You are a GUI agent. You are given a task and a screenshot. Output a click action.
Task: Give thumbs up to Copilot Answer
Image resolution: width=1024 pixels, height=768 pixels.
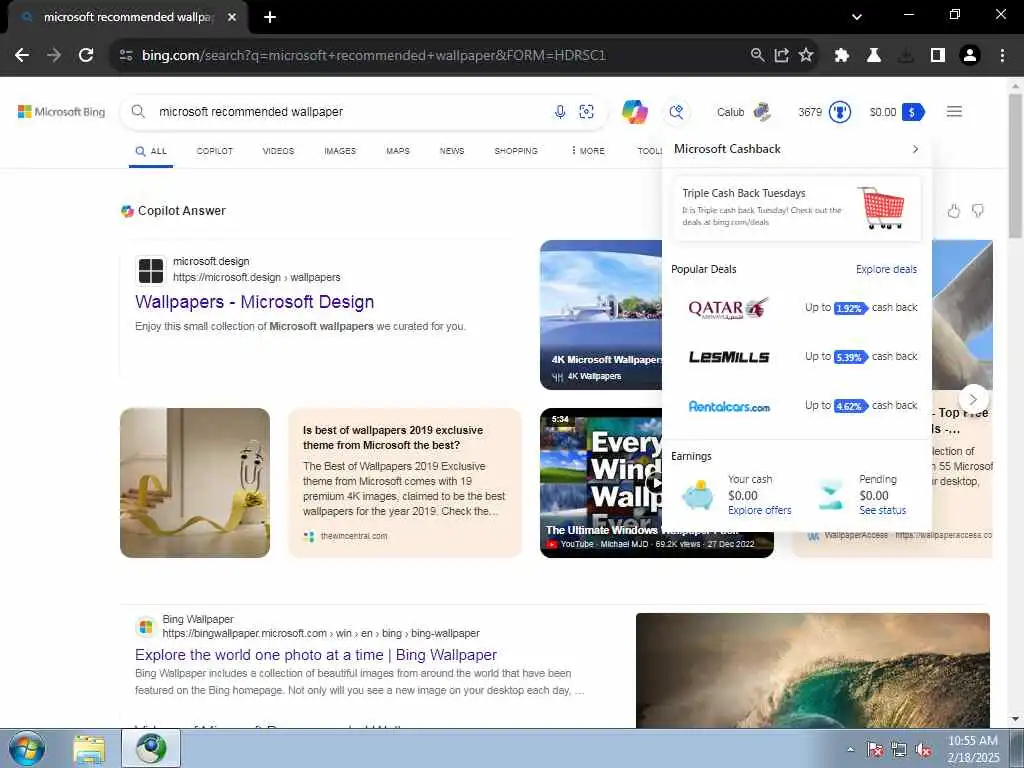953,211
